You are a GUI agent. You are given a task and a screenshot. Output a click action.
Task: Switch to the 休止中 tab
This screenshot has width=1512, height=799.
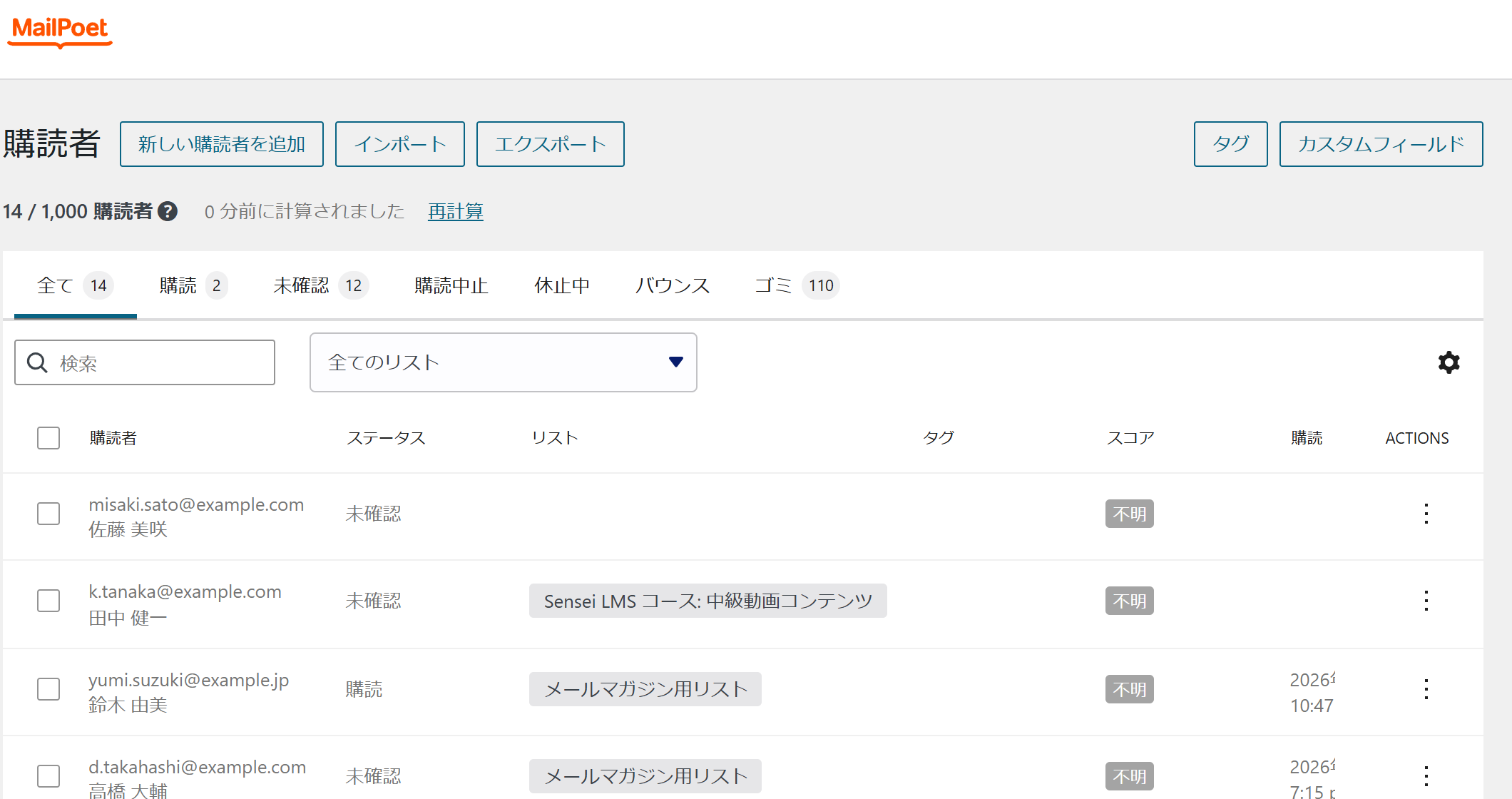click(562, 285)
